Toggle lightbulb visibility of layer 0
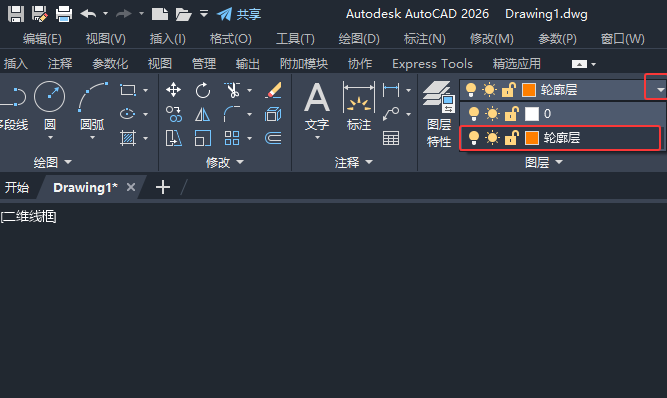This screenshot has height=398, width=667. [x=473, y=114]
